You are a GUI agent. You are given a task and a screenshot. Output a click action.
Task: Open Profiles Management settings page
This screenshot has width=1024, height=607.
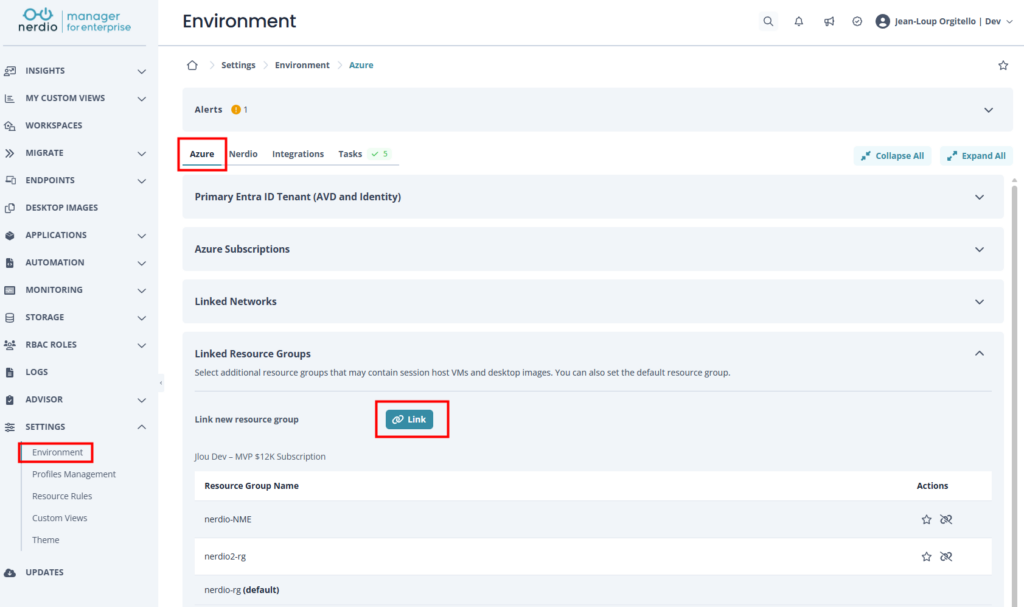coord(74,474)
